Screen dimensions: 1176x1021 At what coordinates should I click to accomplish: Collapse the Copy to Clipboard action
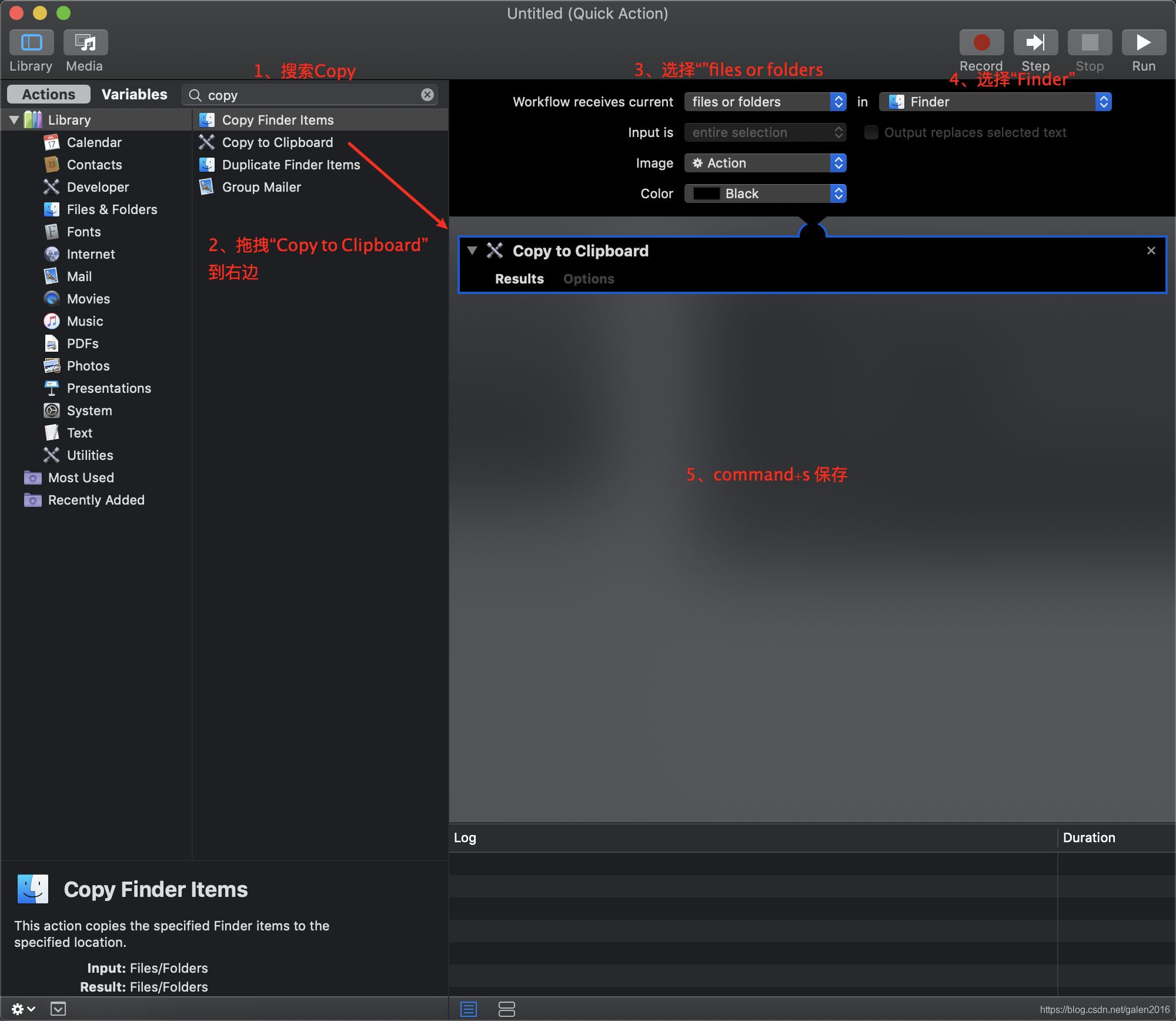(x=472, y=251)
